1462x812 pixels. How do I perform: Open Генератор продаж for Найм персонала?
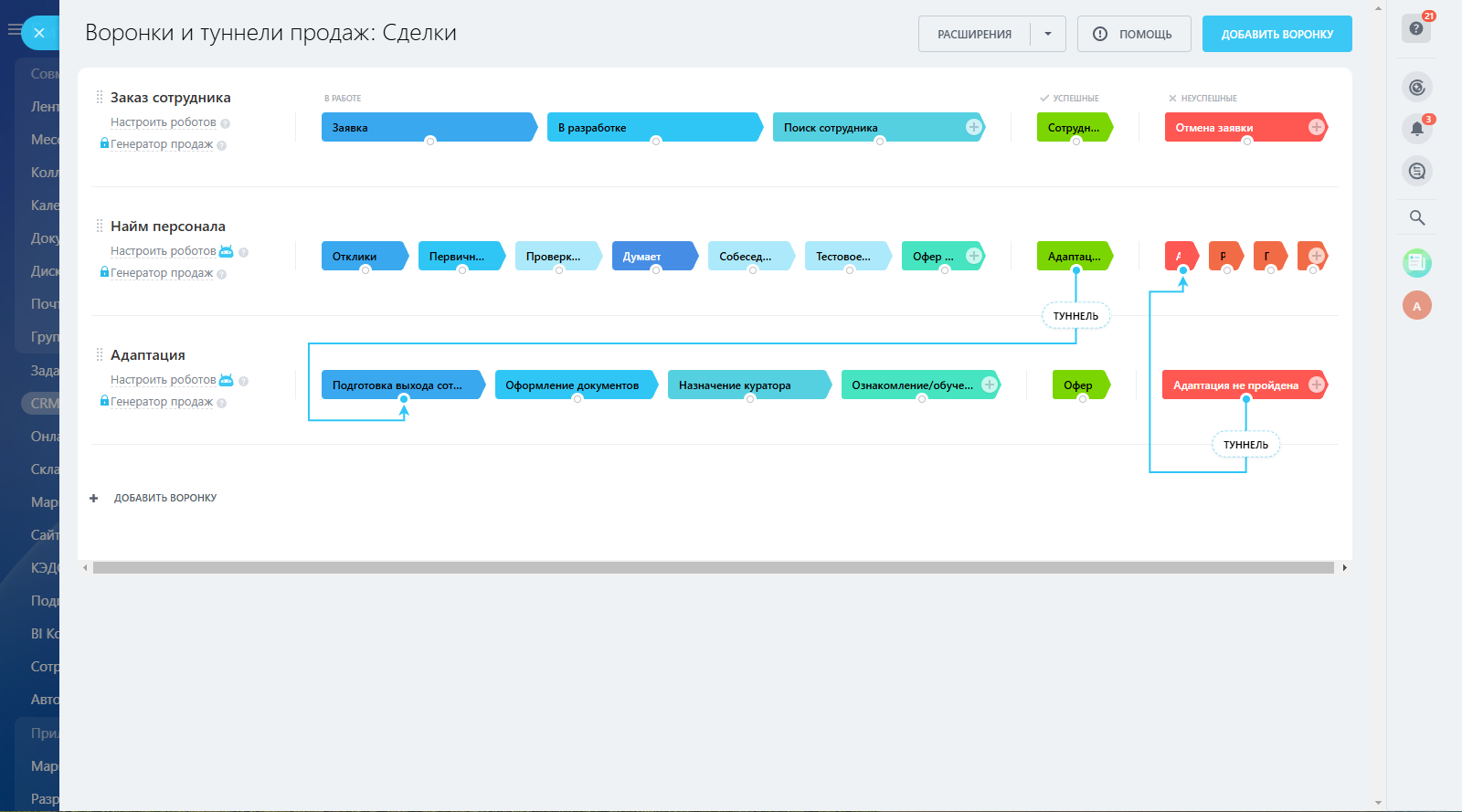162,273
